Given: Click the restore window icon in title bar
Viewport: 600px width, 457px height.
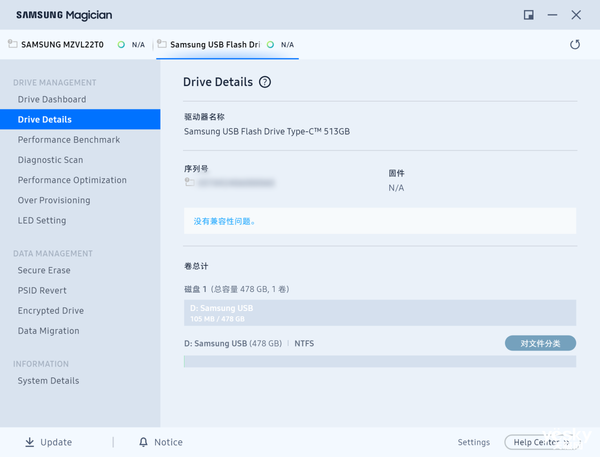Looking at the screenshot, I should click(x=529, y=15).
